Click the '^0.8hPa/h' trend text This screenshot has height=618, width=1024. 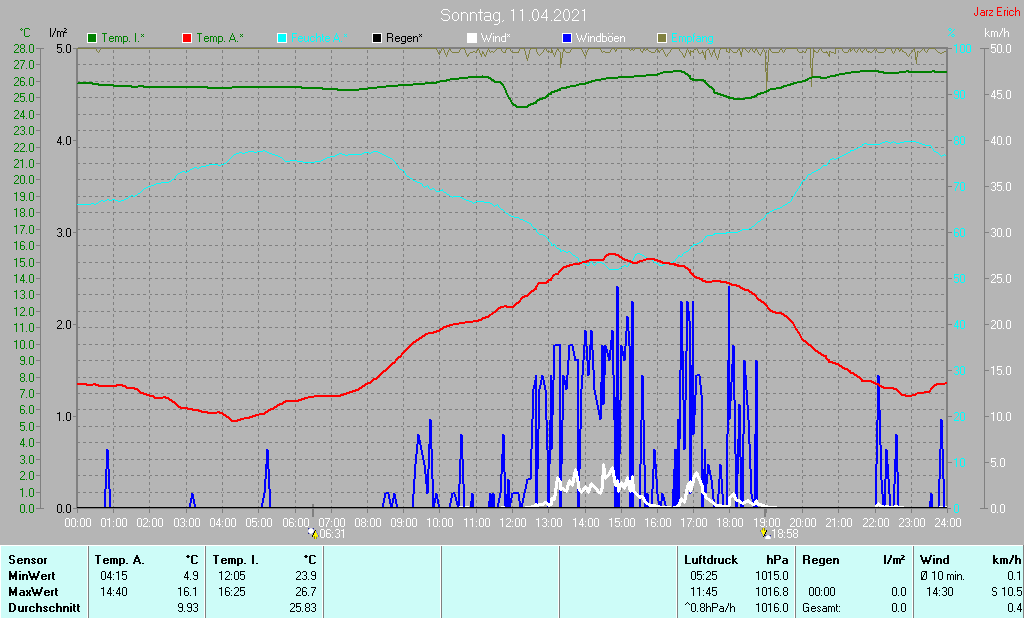[710, 608]
